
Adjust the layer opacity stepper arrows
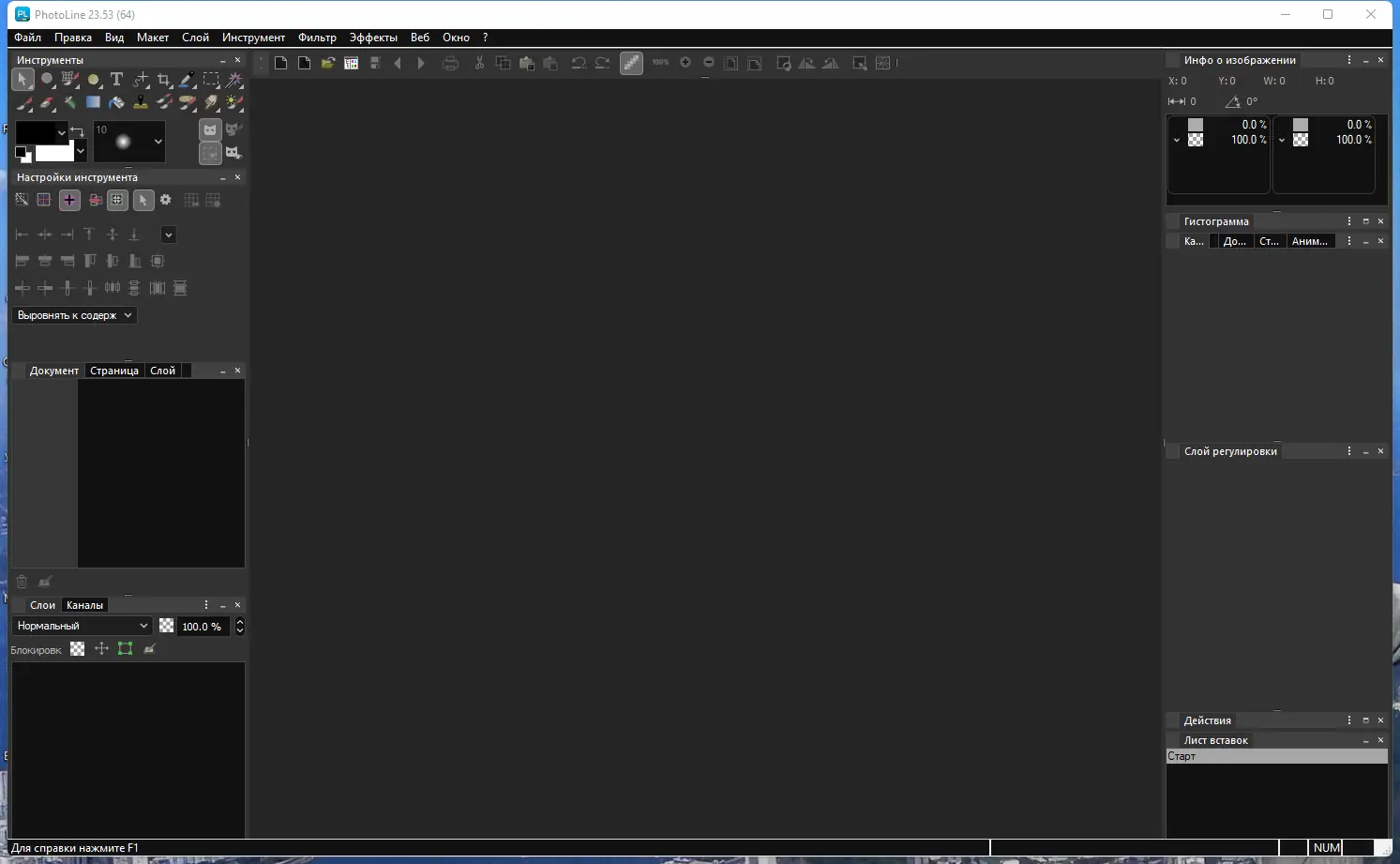click(240, 626)
